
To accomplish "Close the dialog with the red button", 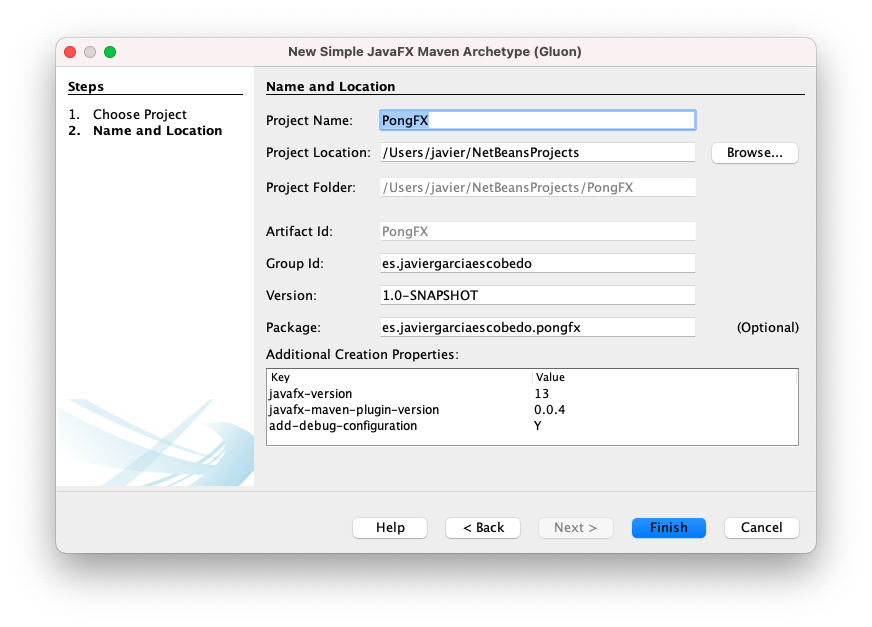I will pyautogui.click(x=70, y=52).
